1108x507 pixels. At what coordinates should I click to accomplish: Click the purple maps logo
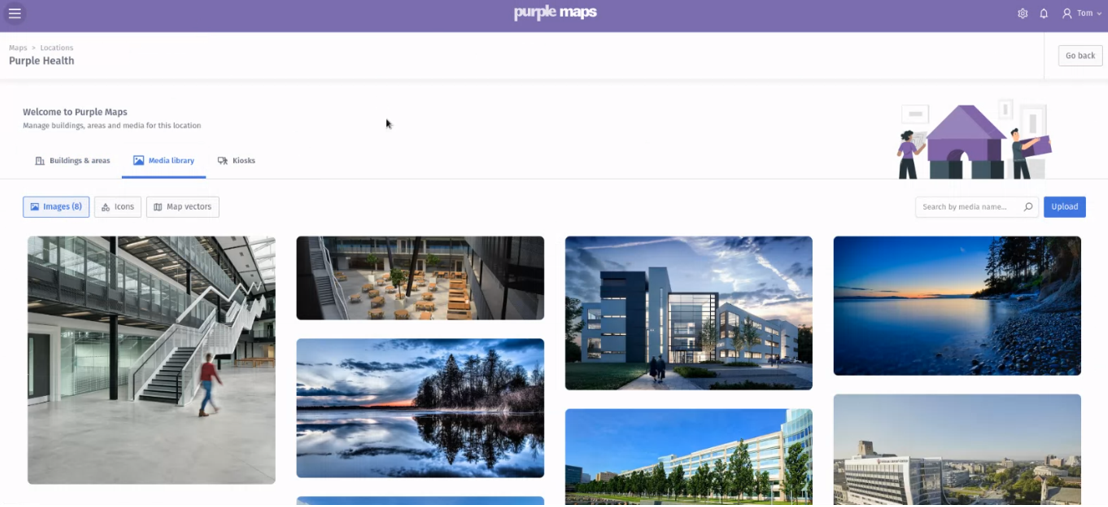pos(555,13)
